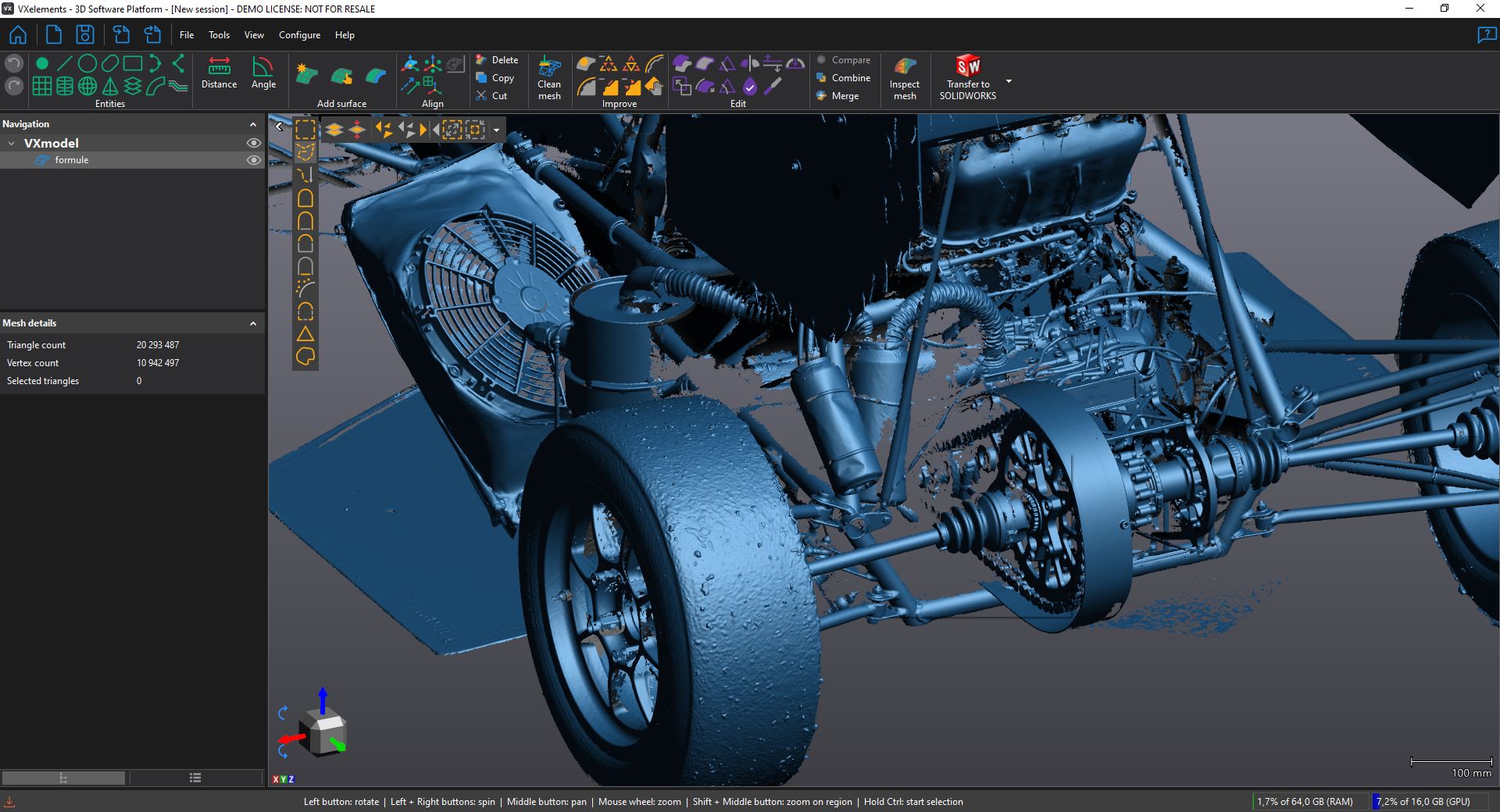Open the Tools menu

click(x=219, y=35)
